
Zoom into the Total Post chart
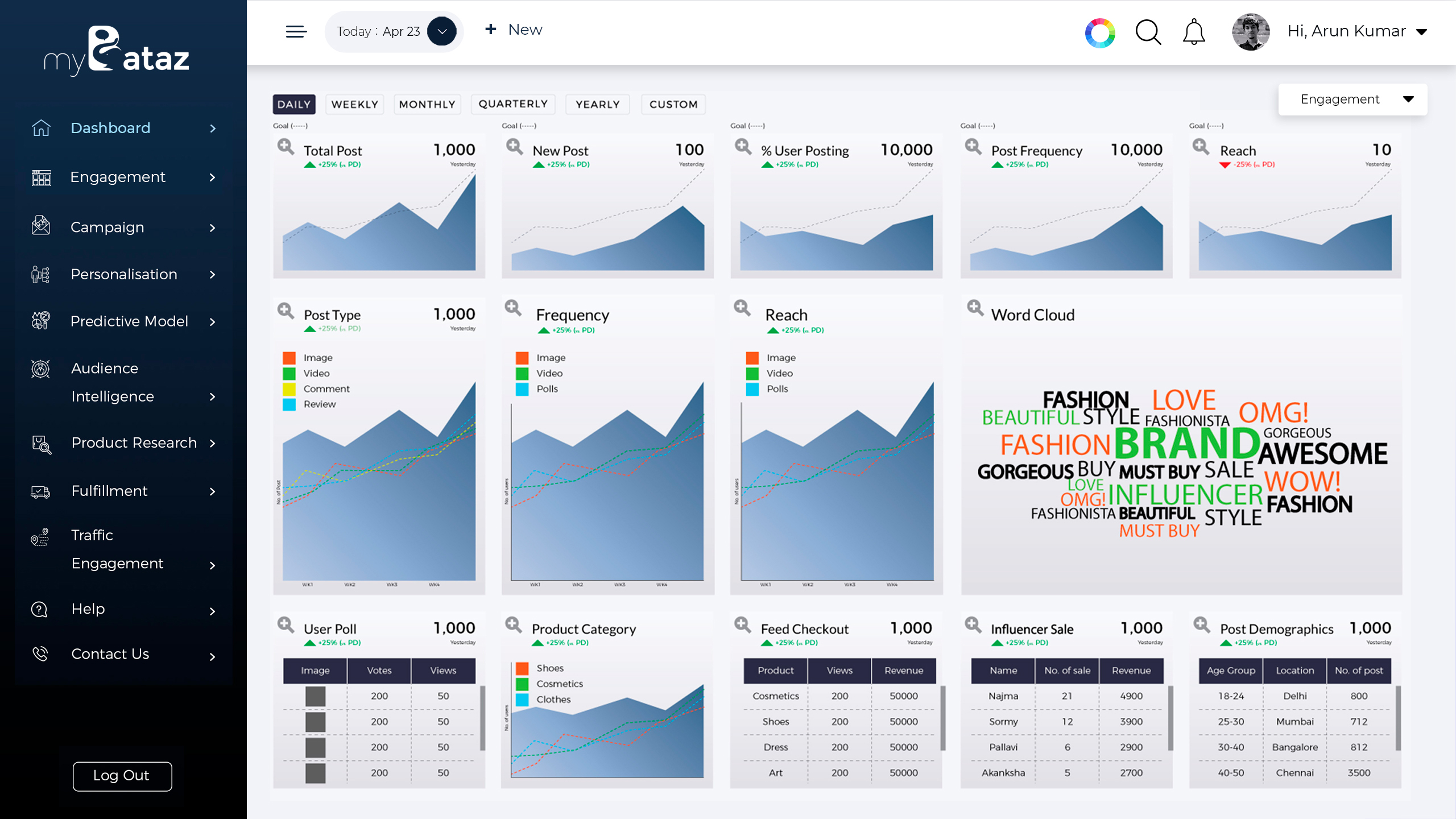point(286,147)
